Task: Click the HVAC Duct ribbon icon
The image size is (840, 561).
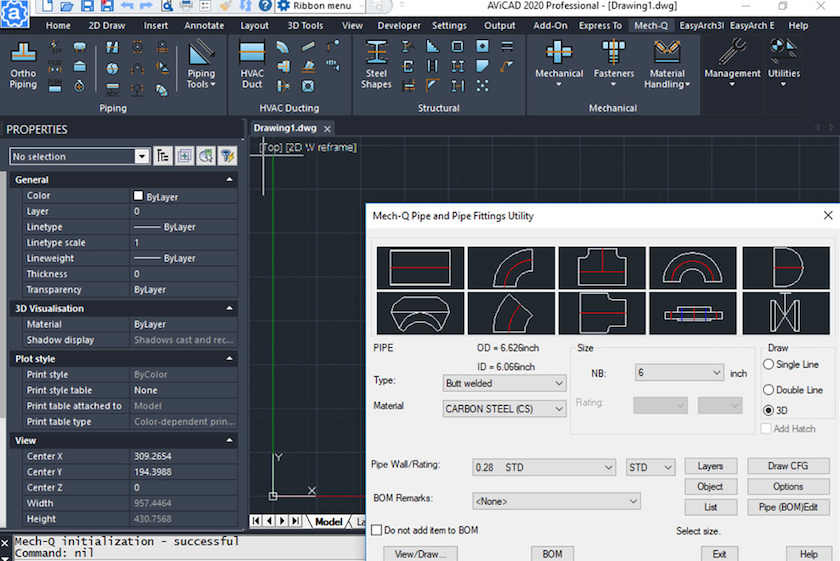Action: pyautogui.click(x=252, y=63)
